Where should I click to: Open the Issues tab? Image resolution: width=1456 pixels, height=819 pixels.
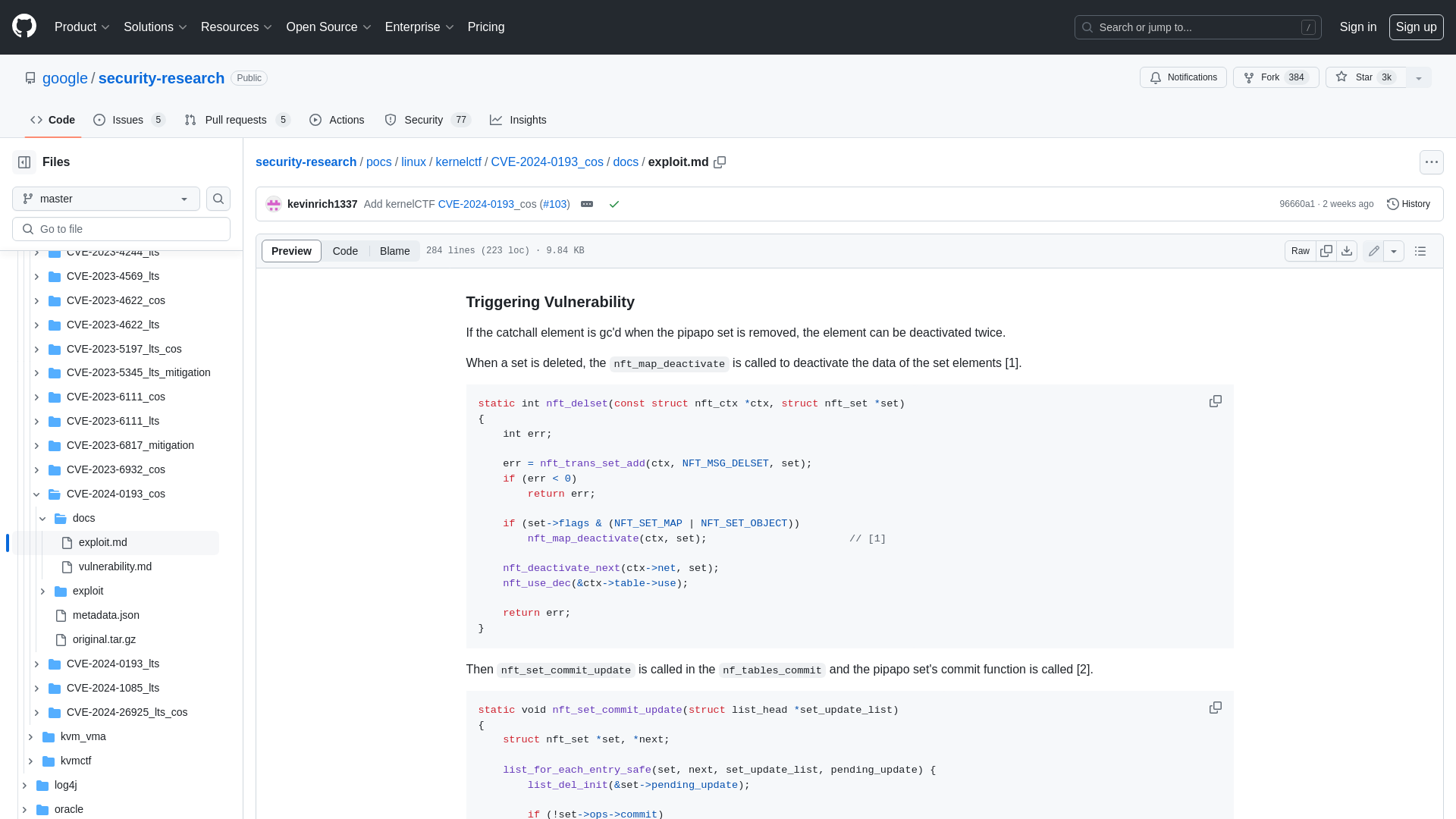[129, 120]
